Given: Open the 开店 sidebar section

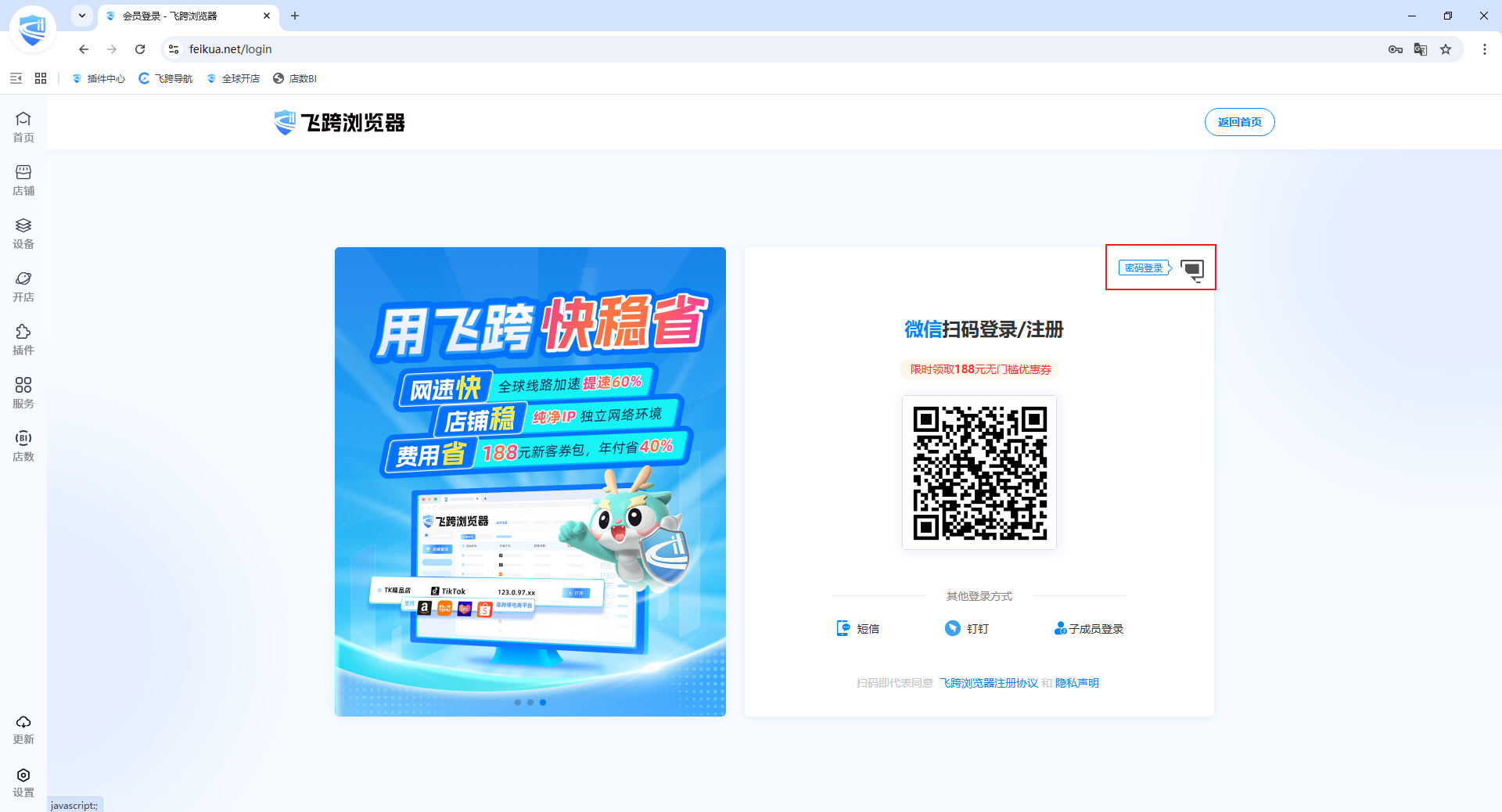Looking at the screenshot, I should click(x=23, y=286).
